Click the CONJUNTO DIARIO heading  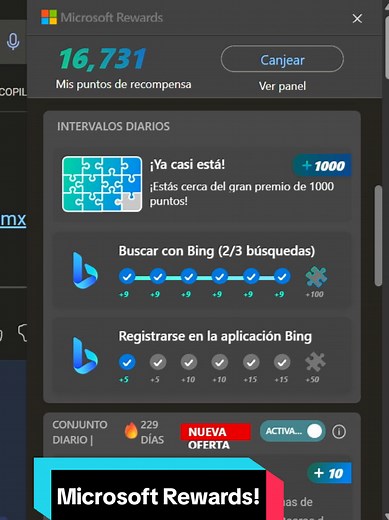click(80, 432)
